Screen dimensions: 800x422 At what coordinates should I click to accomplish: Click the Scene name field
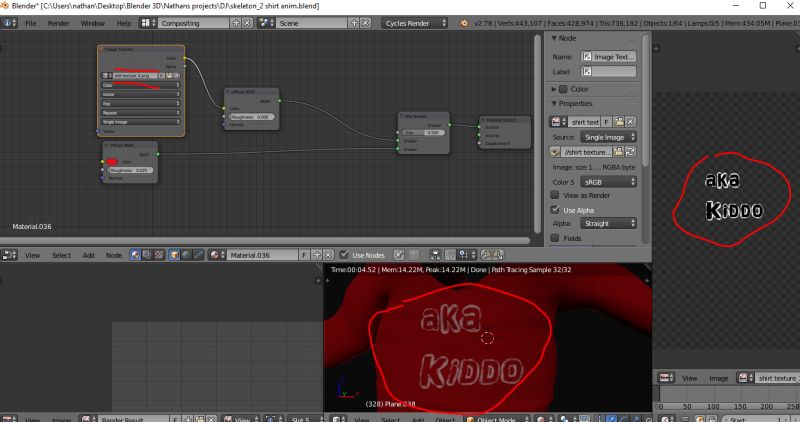[x=312, y=23]
